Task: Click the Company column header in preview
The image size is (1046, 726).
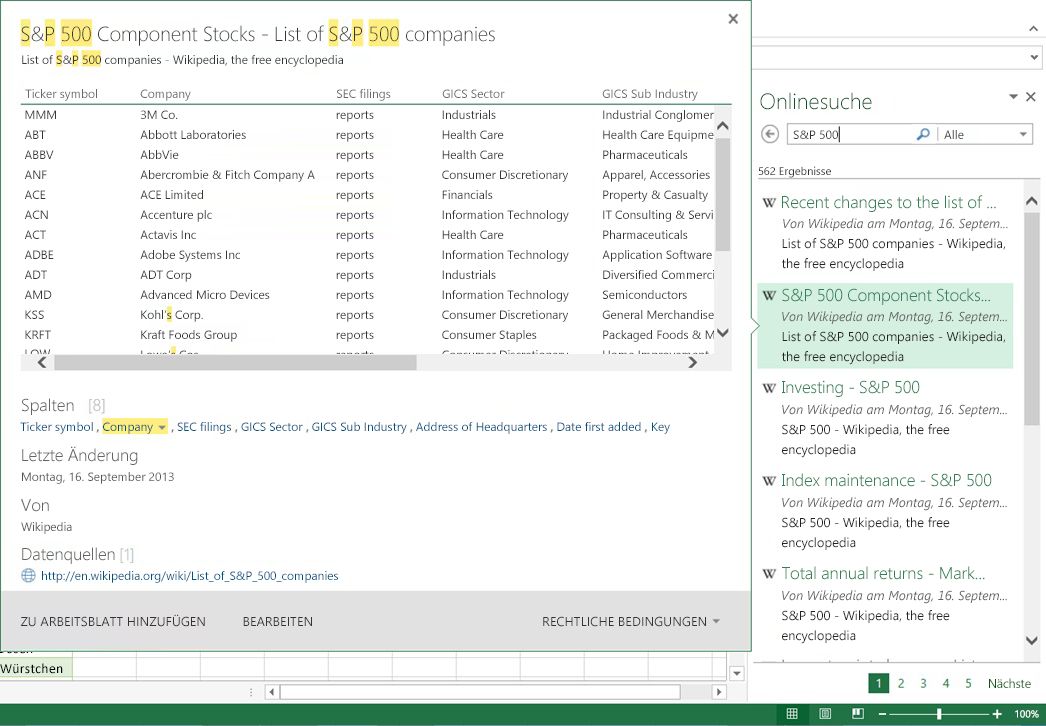Action: (x=165, y=94)
